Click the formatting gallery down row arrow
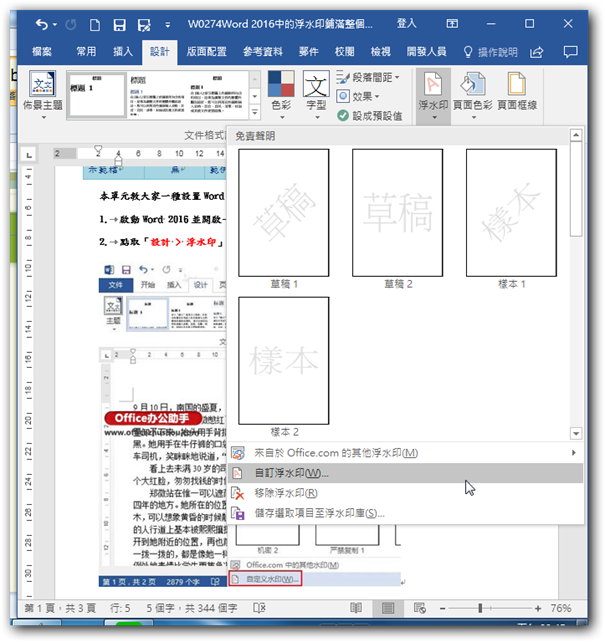This screenshot has width=605, height=642. click(x=255, y=97)
